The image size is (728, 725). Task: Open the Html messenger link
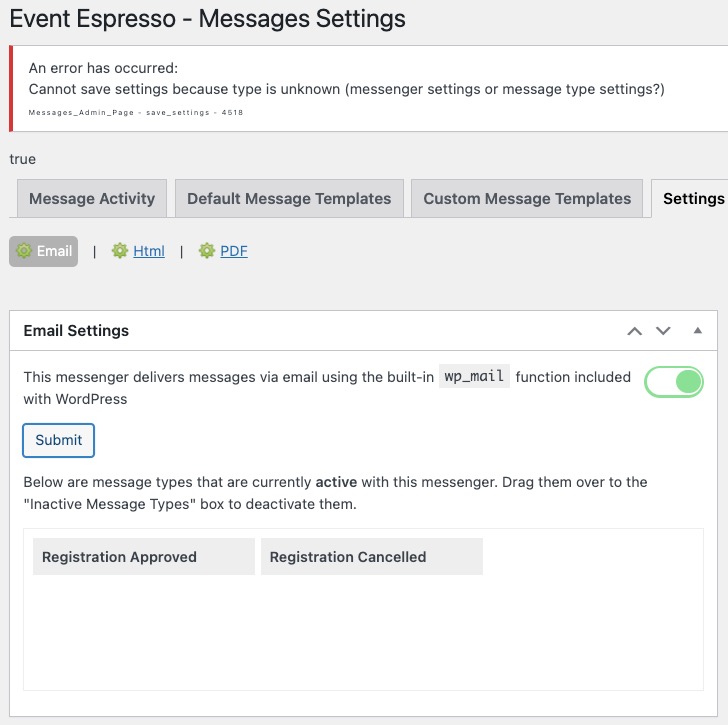pos(149,251)
